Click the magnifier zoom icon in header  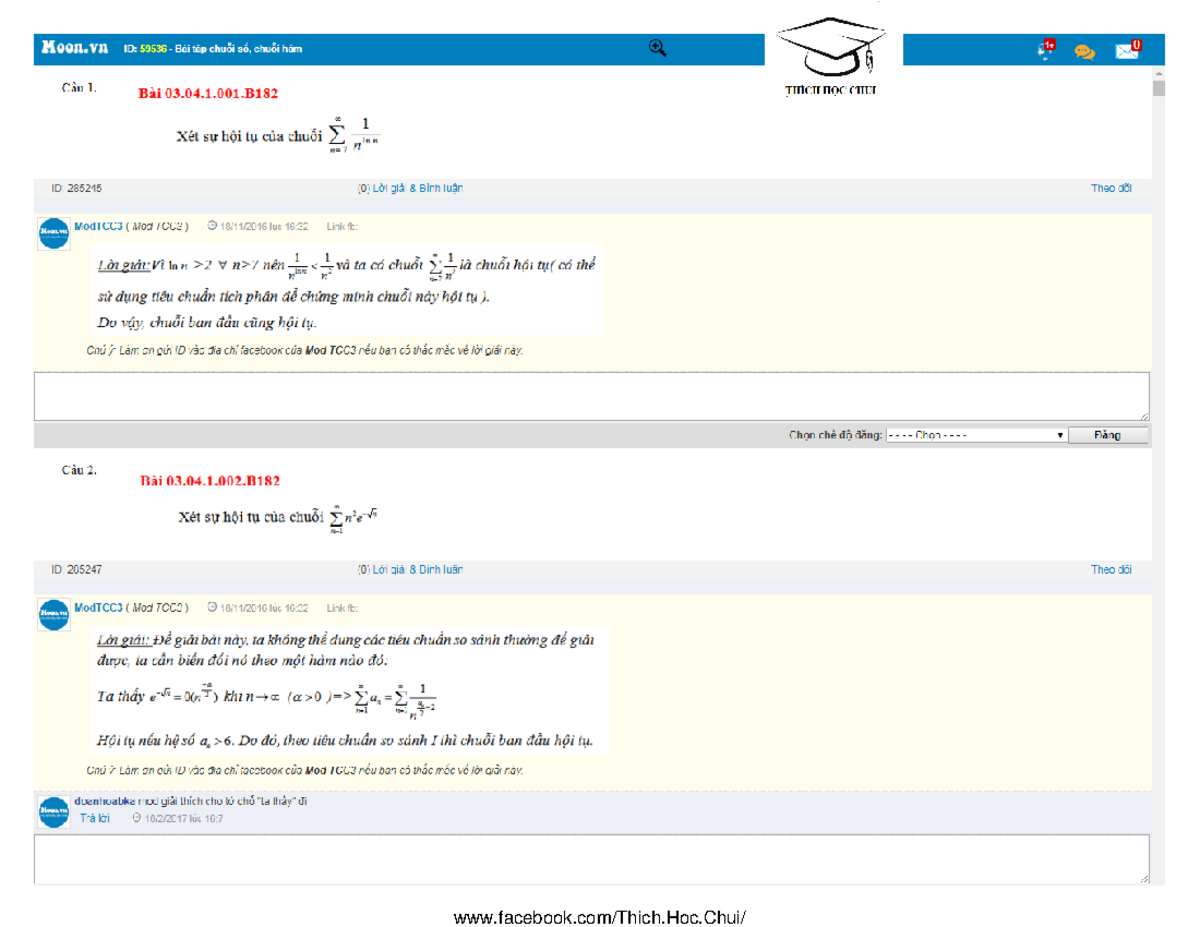(657, 47)
